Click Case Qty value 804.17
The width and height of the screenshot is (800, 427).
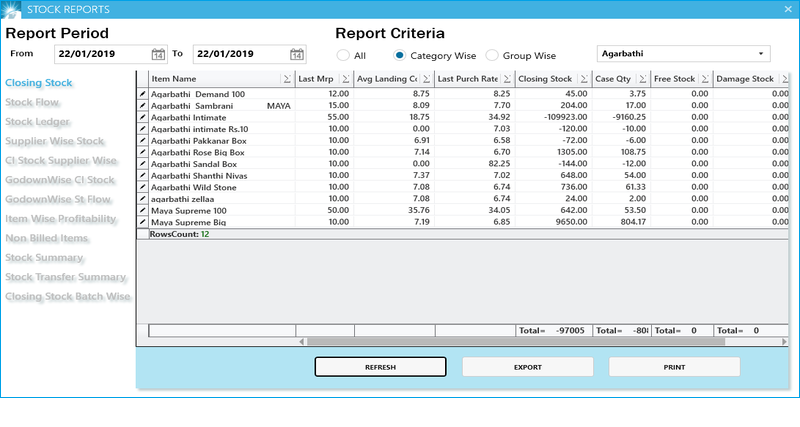635,222
